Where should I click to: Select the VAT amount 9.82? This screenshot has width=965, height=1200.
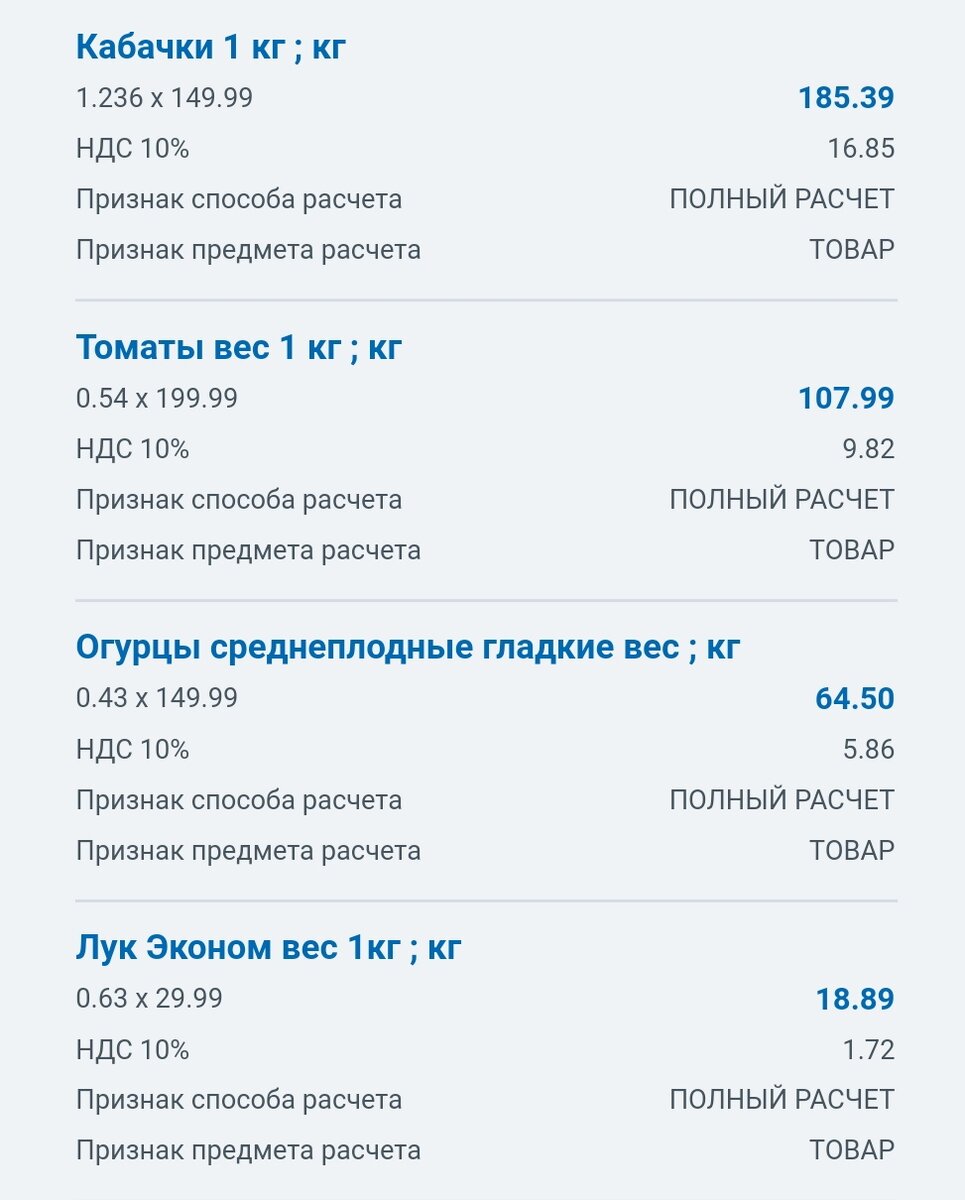[868, 449]
